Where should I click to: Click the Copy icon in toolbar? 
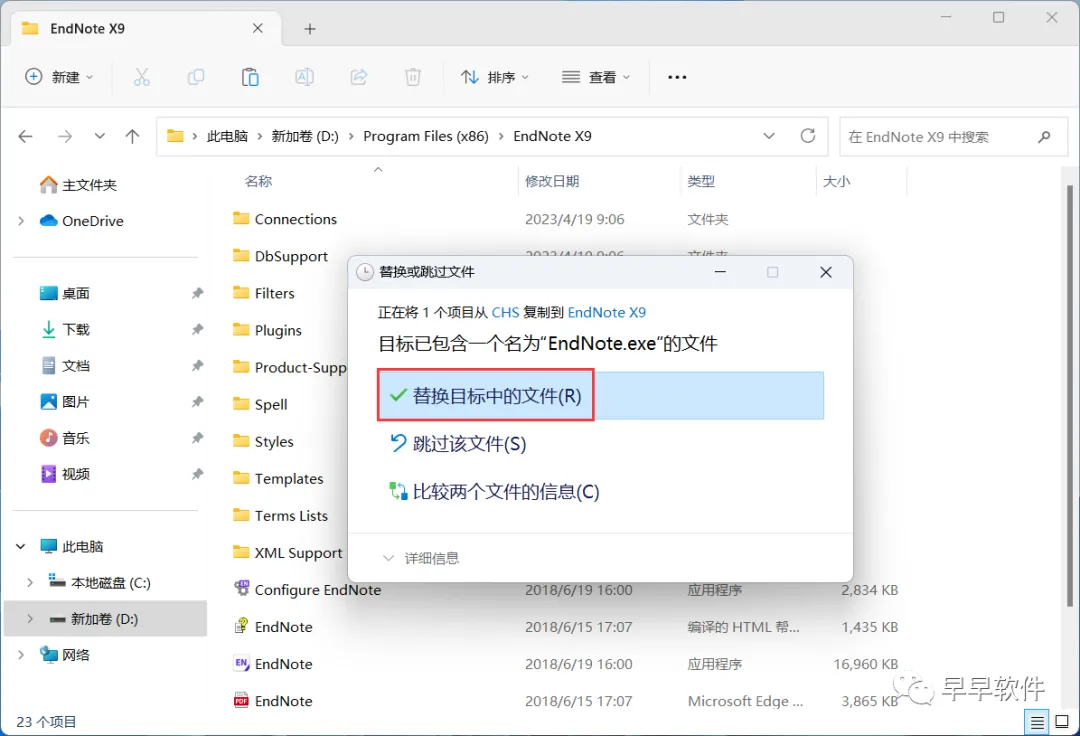click(196, 77)
